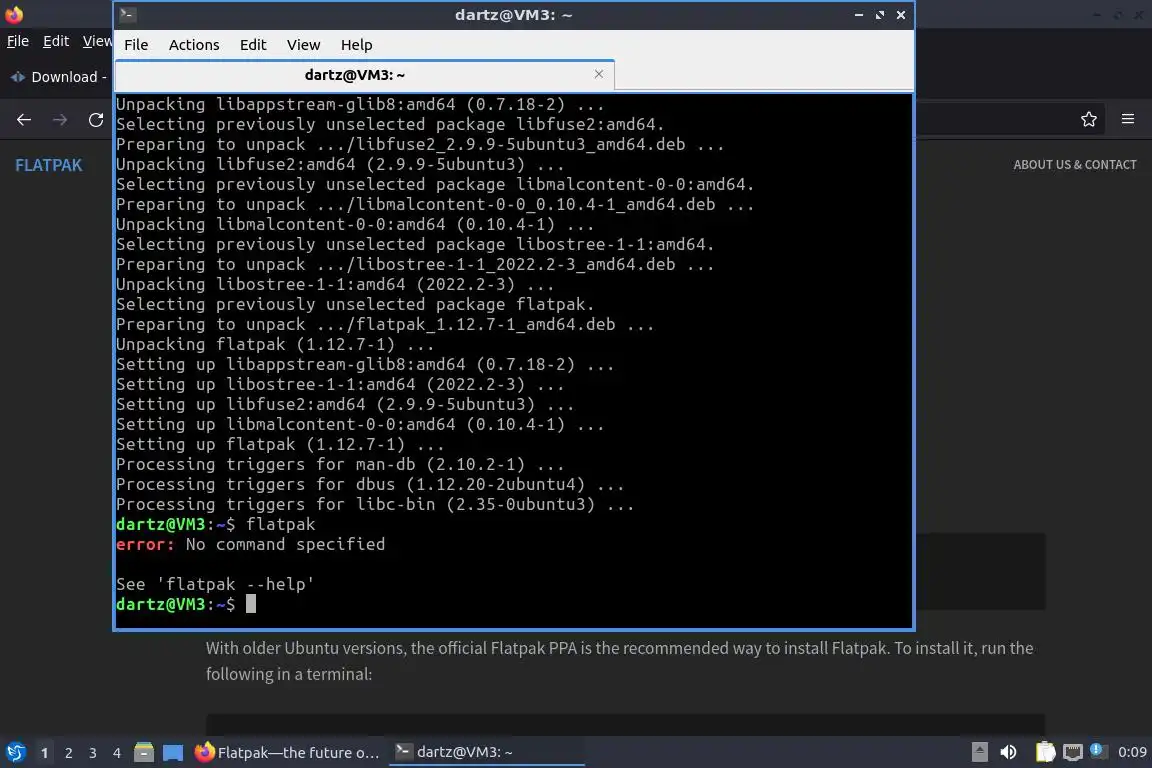The height and width of the screenshot is (768, 1152).
Task: Go back in the Firefox browser
Action: coord(24,120)
